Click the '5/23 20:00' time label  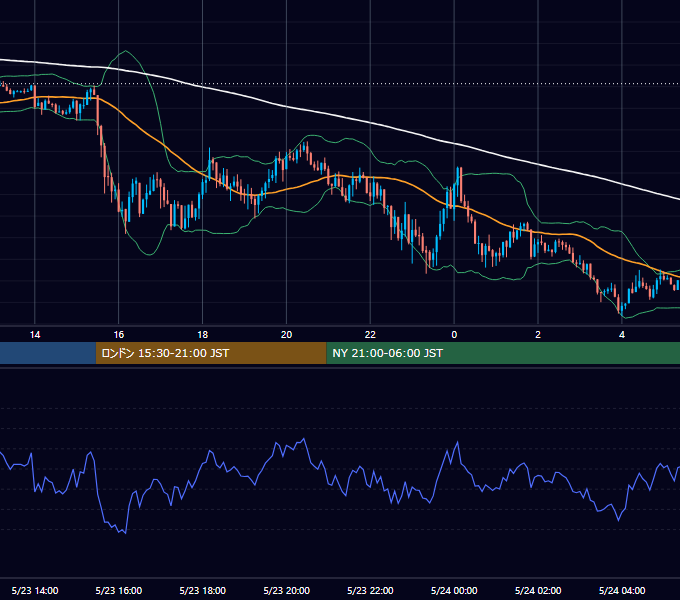286,590
